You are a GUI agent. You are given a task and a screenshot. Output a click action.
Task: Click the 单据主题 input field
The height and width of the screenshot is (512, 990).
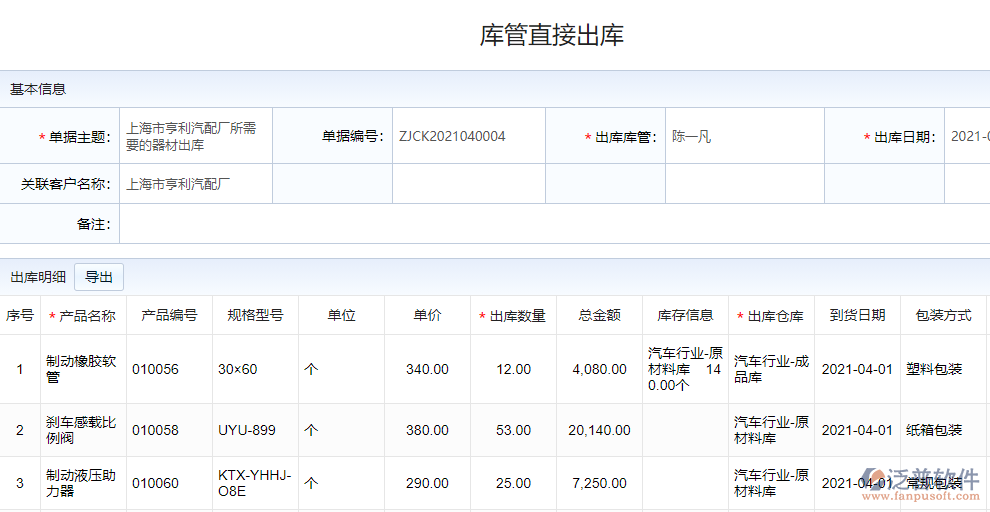click(x=195, y=136)
